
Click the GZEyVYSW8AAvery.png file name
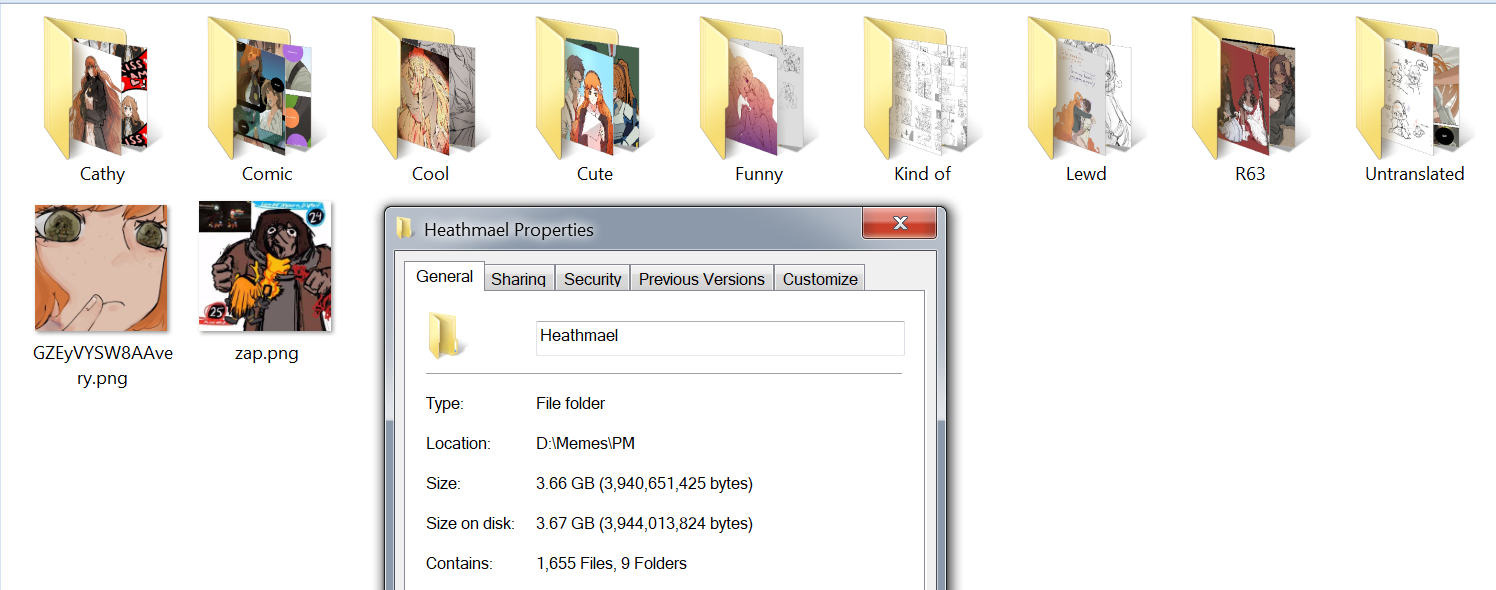pos(103,366)
